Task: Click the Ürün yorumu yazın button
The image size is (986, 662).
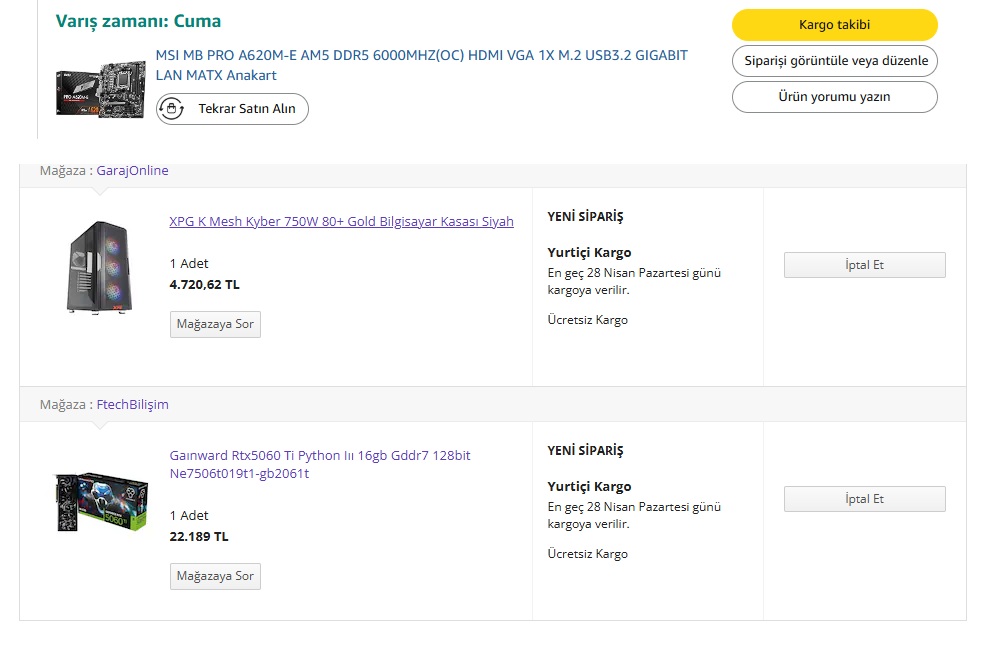Action: point(835,97)
